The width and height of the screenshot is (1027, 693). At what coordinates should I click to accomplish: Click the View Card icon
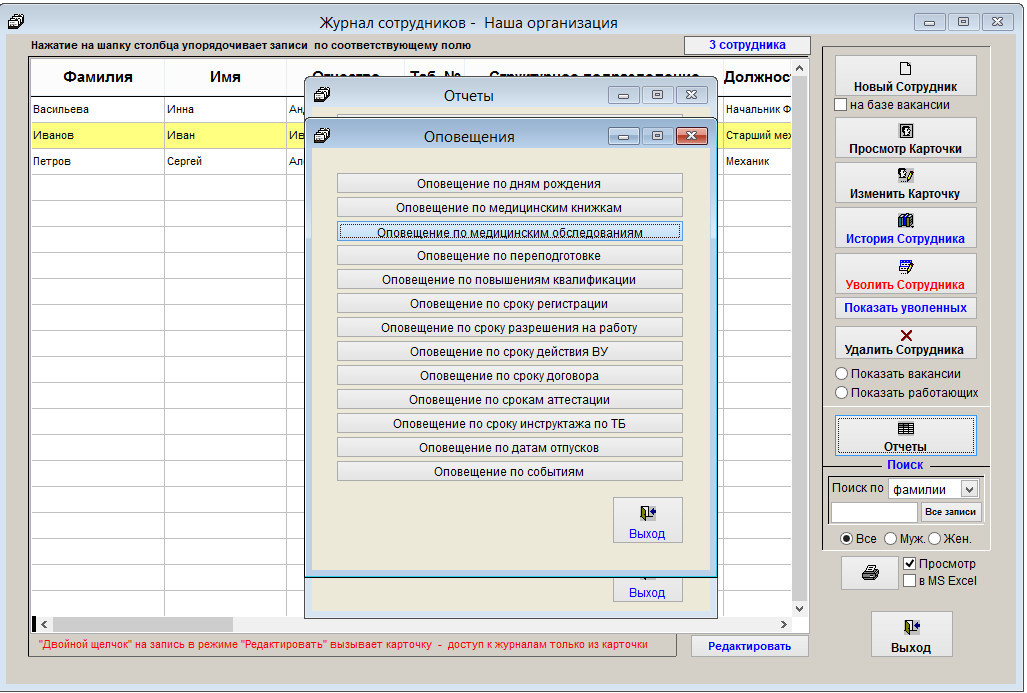point(905,131)
